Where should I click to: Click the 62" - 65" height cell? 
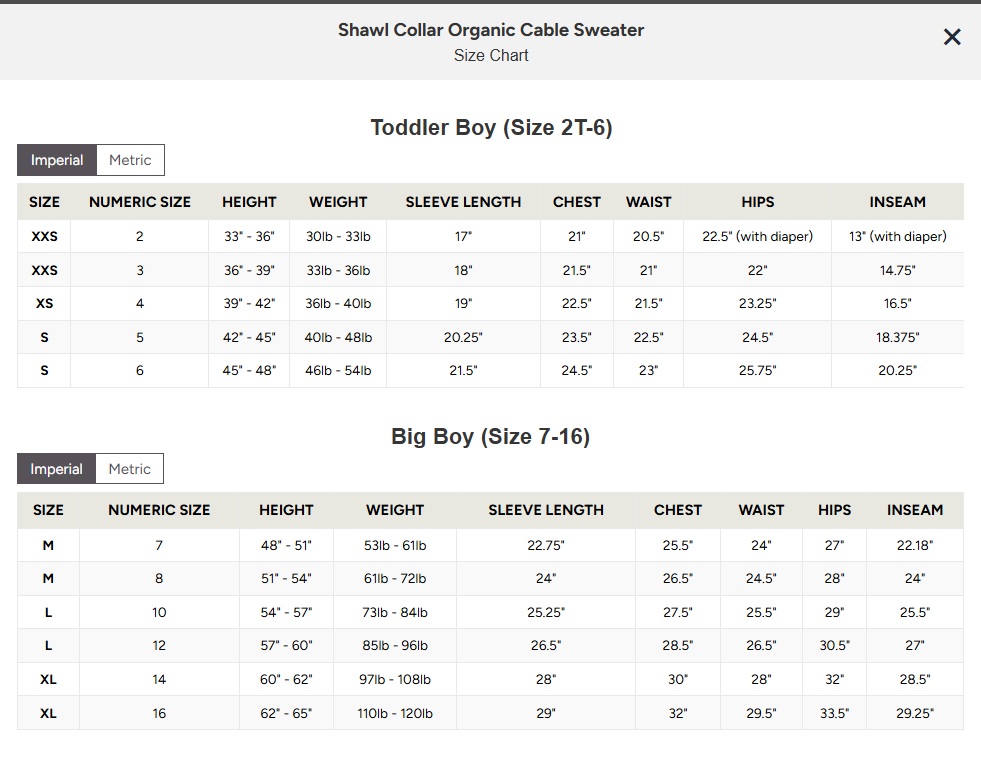pyautogui.click(x=286, y=713)
